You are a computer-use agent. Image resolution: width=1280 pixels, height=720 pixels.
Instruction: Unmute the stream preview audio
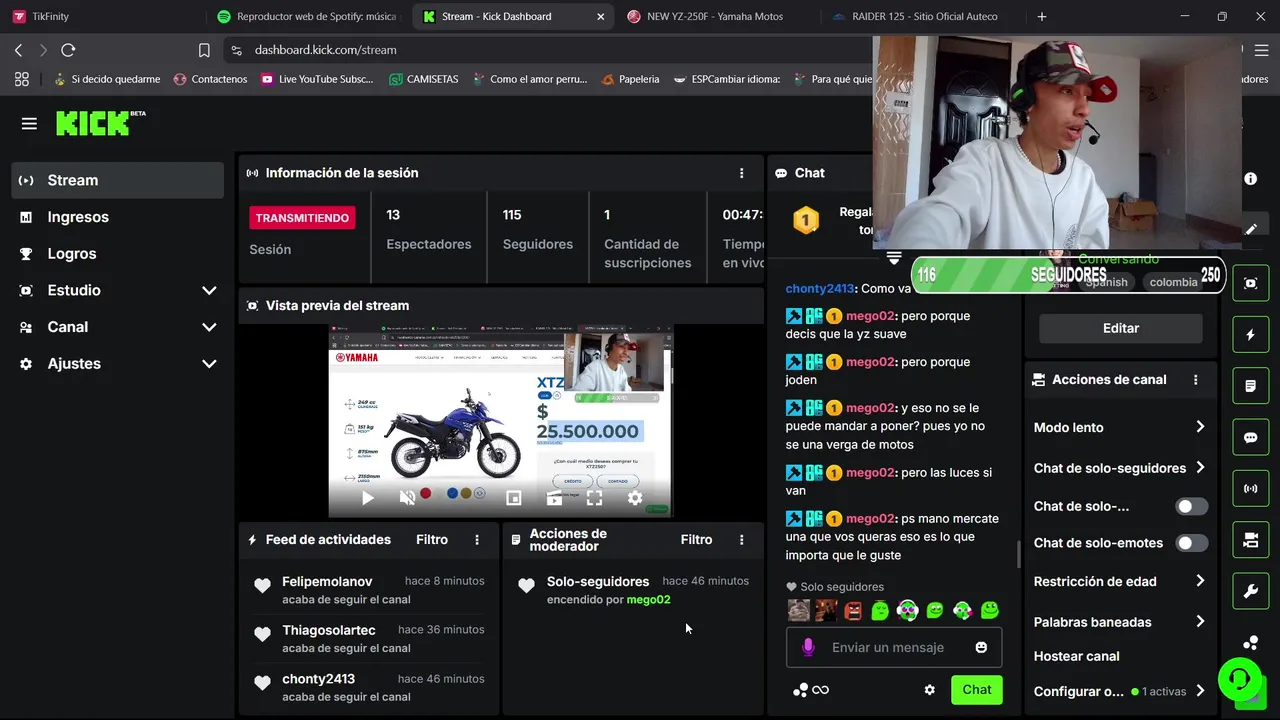407,497
